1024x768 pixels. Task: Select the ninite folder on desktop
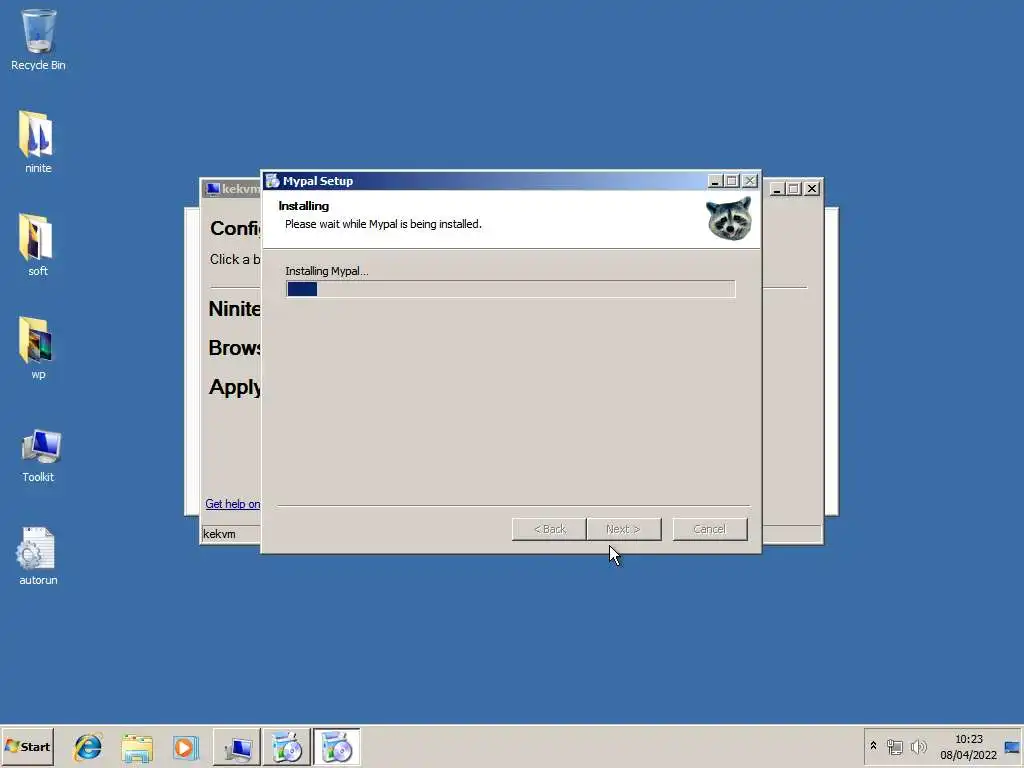tap(38, 142)
